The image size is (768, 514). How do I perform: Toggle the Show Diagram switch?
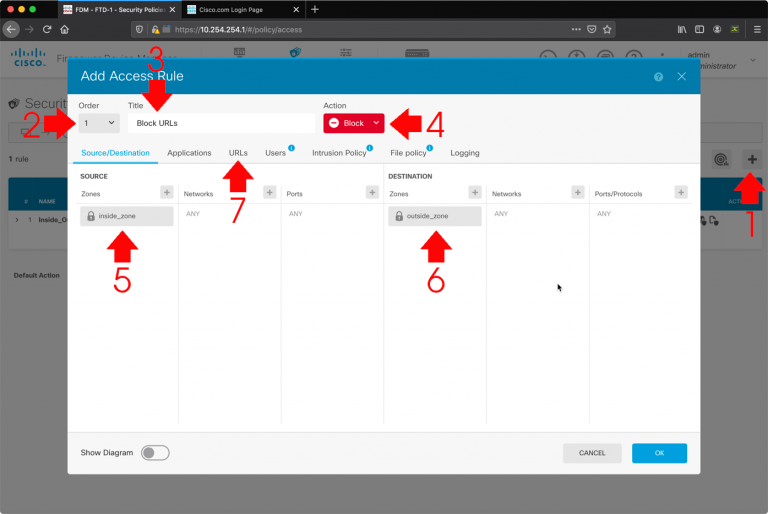[155, 453]
